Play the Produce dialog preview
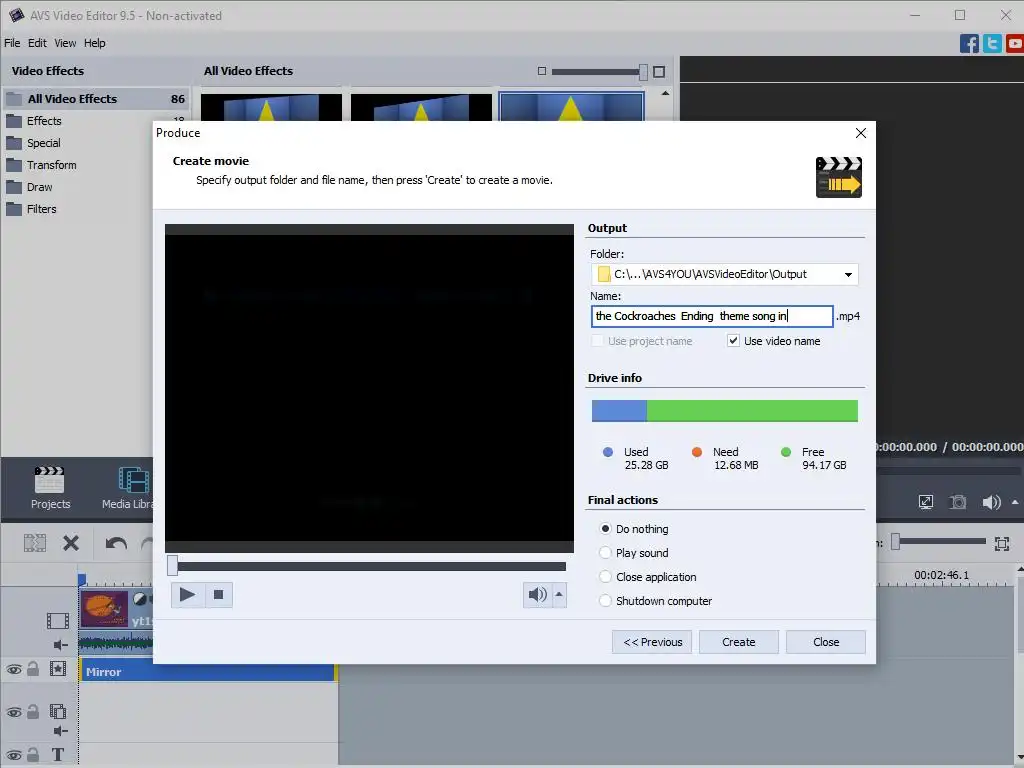The width and height of the screenshot is (1024, 768). coord(187,594)
